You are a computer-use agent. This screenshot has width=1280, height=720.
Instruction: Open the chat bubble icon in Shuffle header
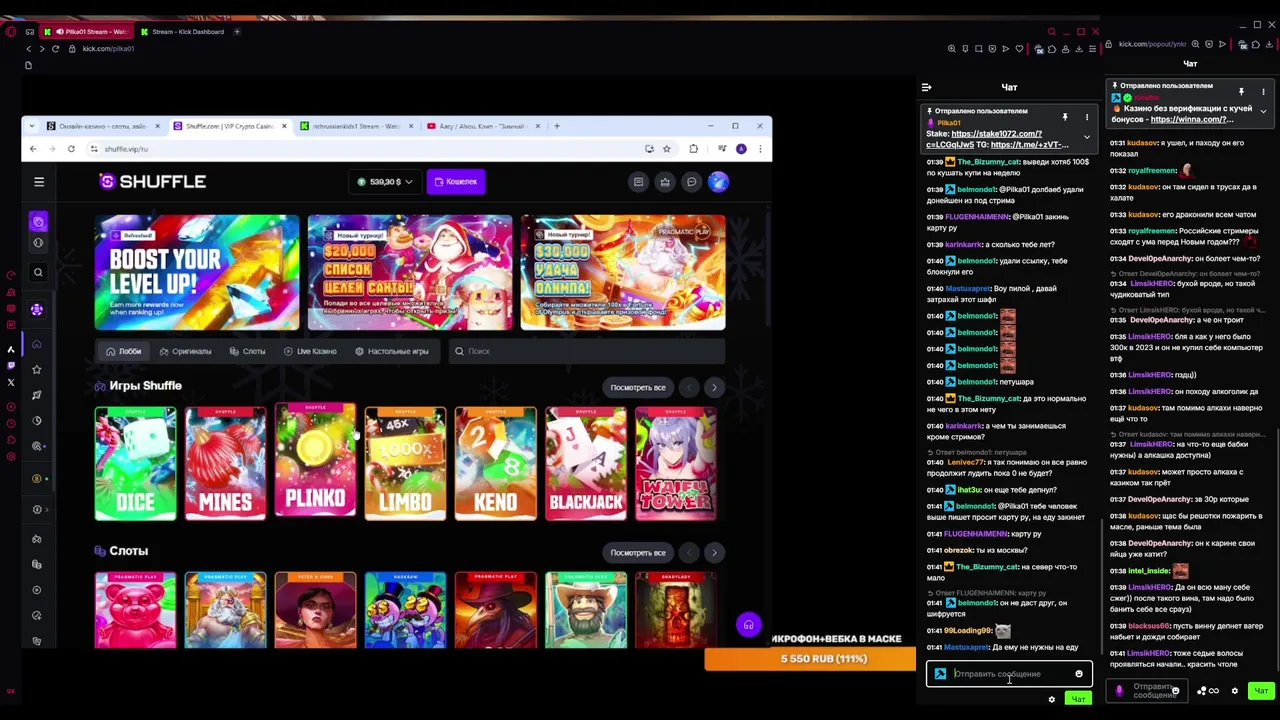pyautogui.click(x=691, y=182)
